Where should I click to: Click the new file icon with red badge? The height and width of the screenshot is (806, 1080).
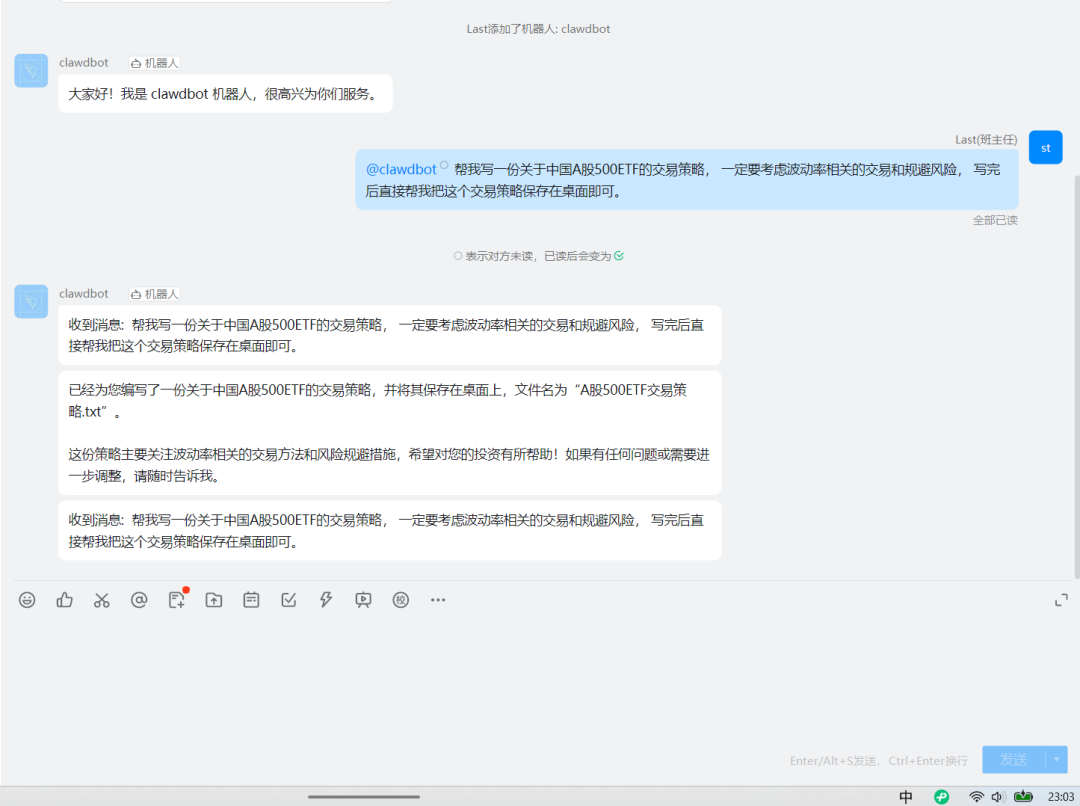coord(176,599)
